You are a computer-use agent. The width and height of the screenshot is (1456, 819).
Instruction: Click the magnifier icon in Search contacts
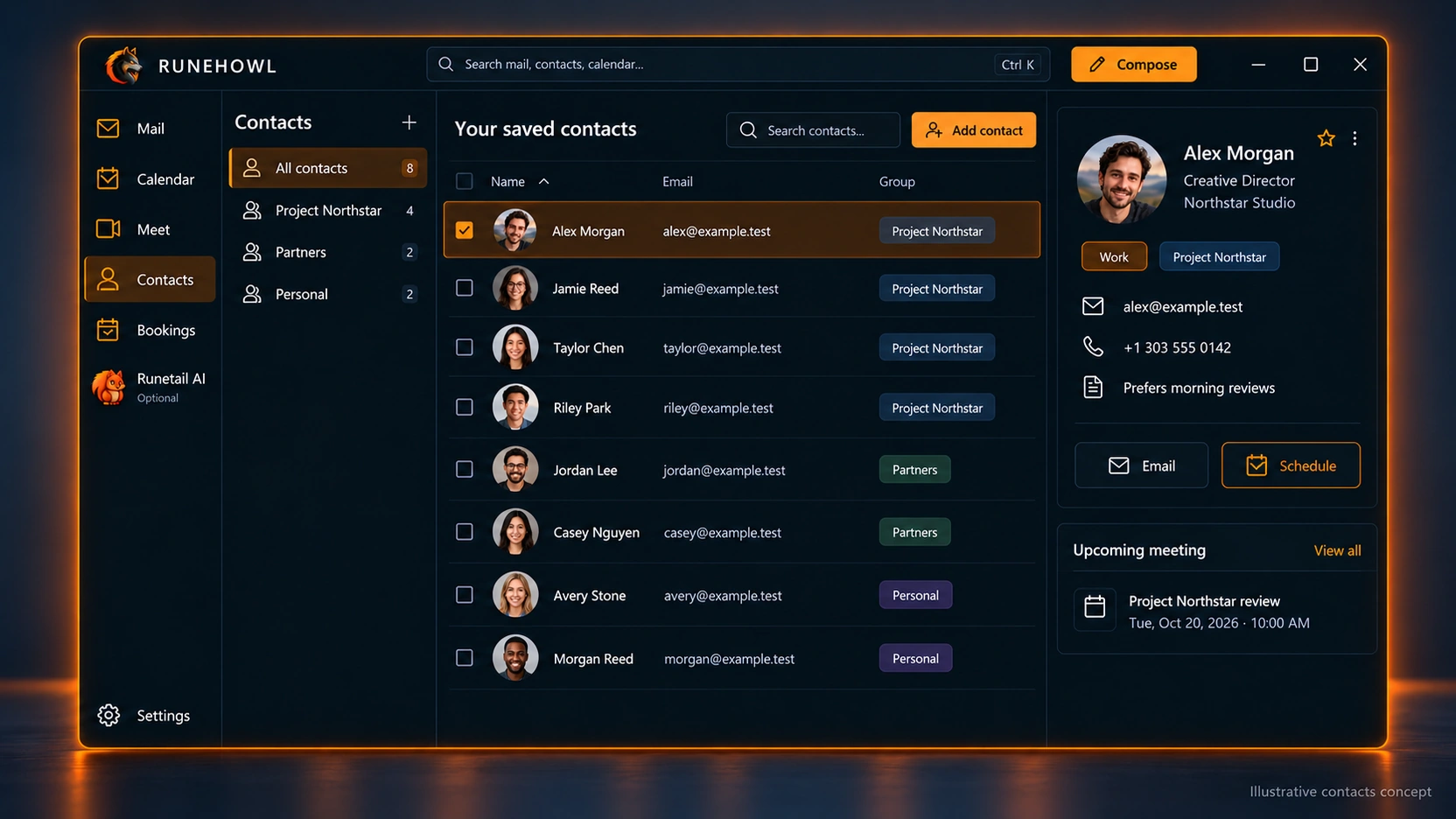(x=748, y=130)
